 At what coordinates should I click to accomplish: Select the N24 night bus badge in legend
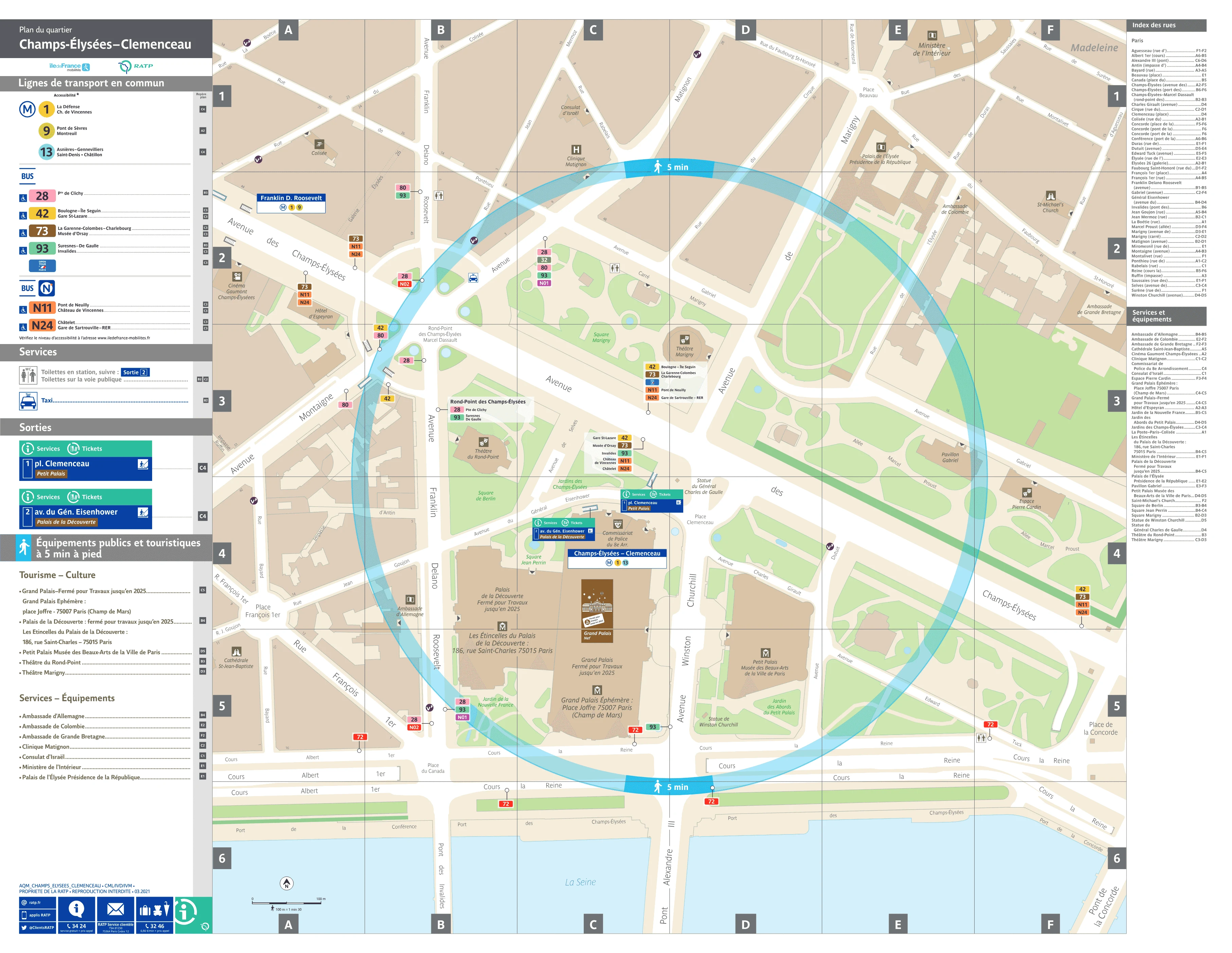tap(42, 326)
